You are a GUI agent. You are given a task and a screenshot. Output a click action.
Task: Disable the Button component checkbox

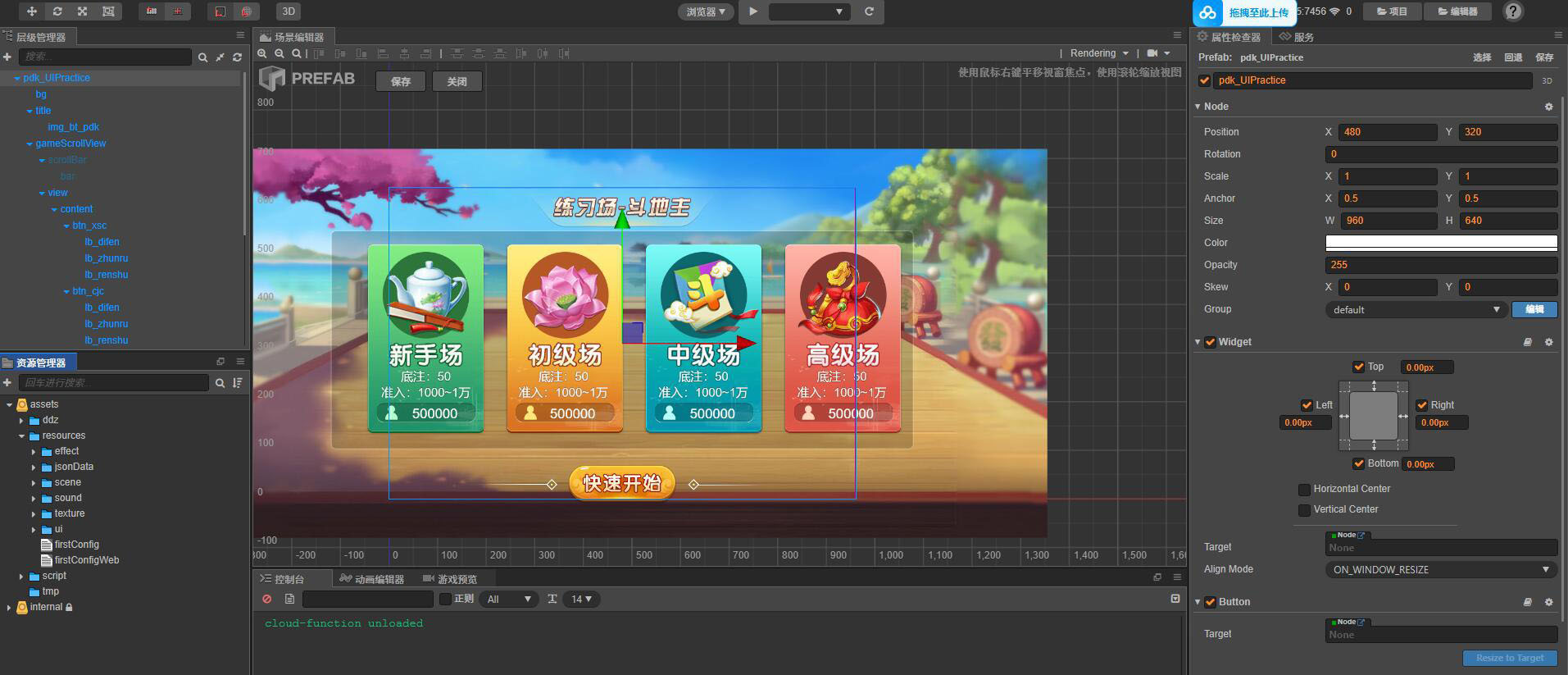[x=1210, y=602]
